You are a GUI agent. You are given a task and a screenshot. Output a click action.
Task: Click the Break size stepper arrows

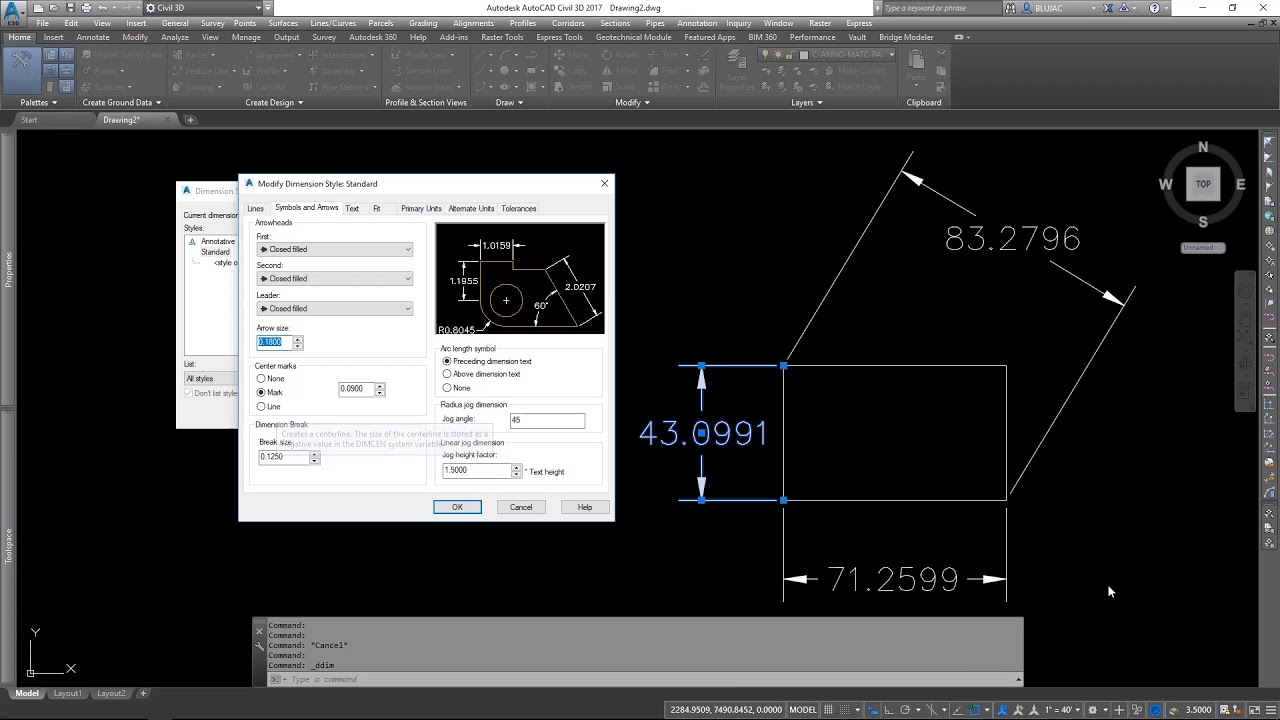click(x=315, y=457)
